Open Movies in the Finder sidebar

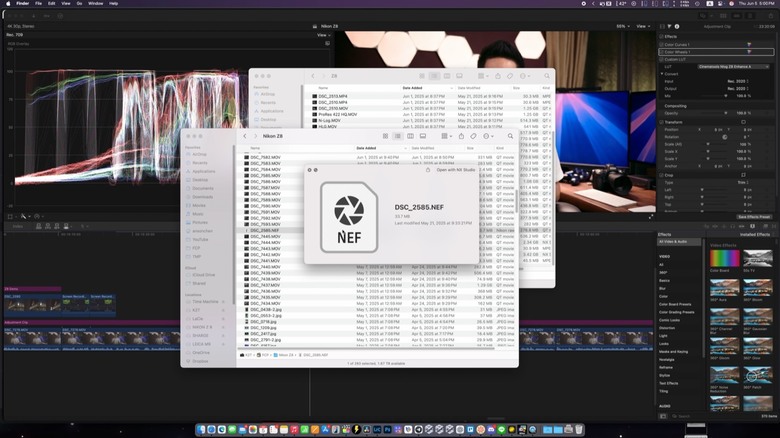click(x=199, y=206)
